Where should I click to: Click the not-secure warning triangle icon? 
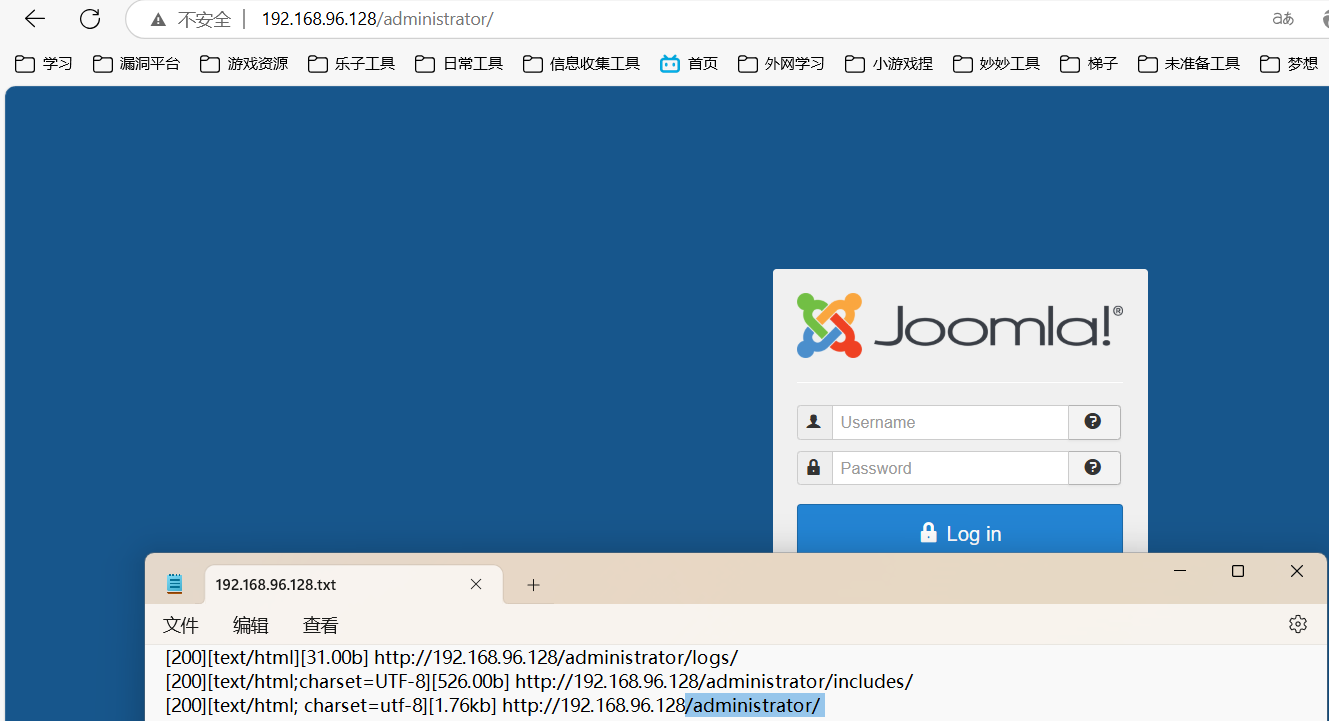point(158,20)
